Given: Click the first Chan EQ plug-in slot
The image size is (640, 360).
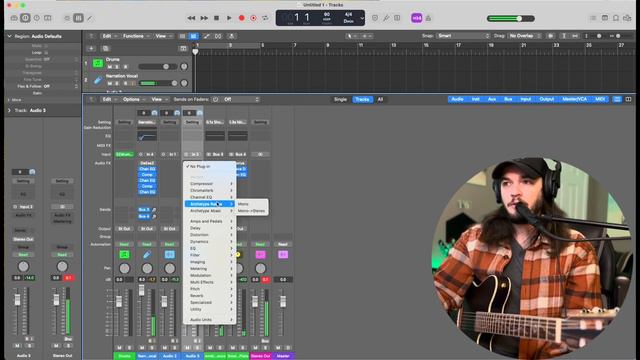Looking at the screenshot, I should (x=147, y=169).
